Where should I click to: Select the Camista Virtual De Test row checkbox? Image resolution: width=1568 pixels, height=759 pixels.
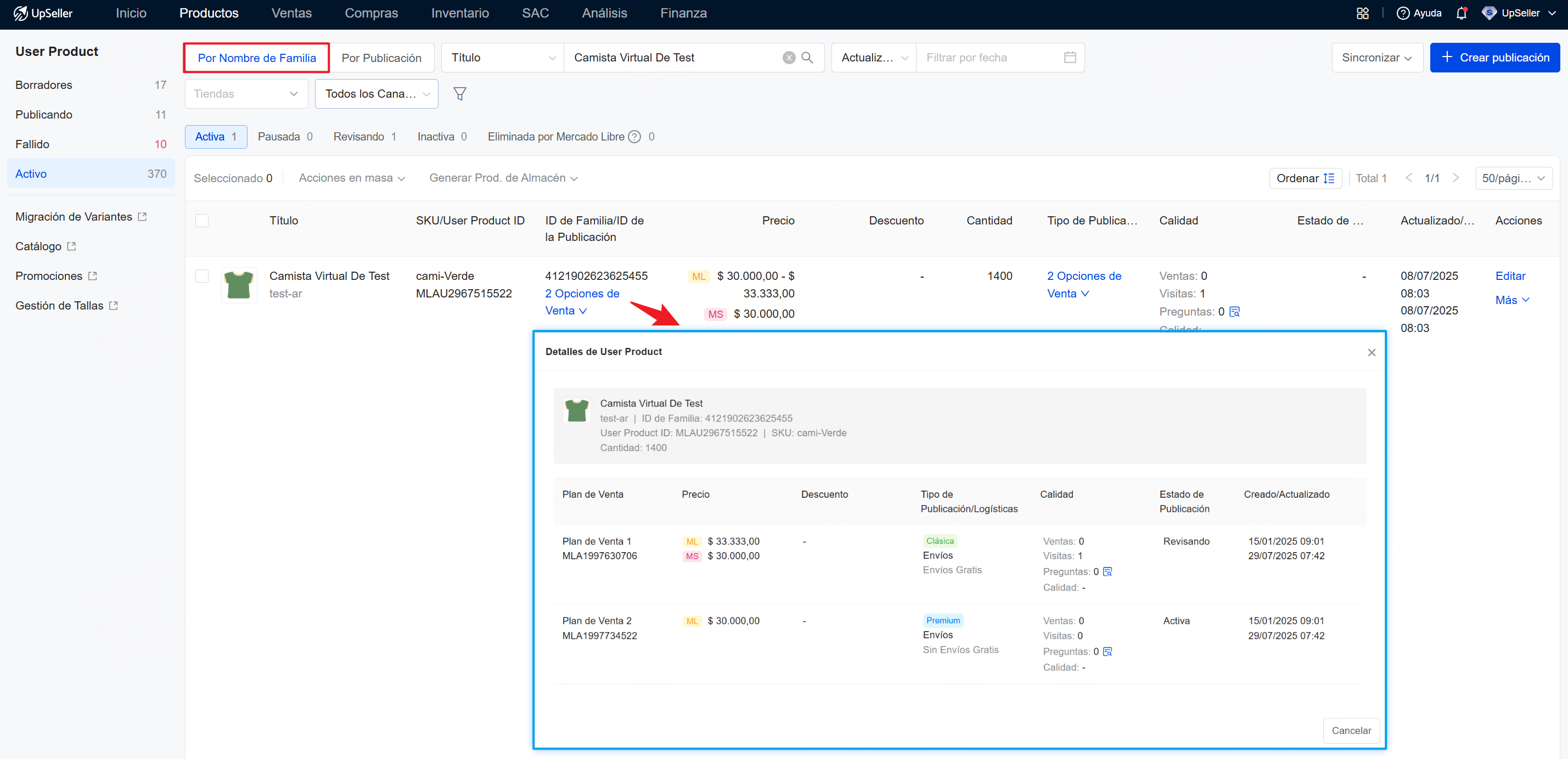[x=202, y=277]
